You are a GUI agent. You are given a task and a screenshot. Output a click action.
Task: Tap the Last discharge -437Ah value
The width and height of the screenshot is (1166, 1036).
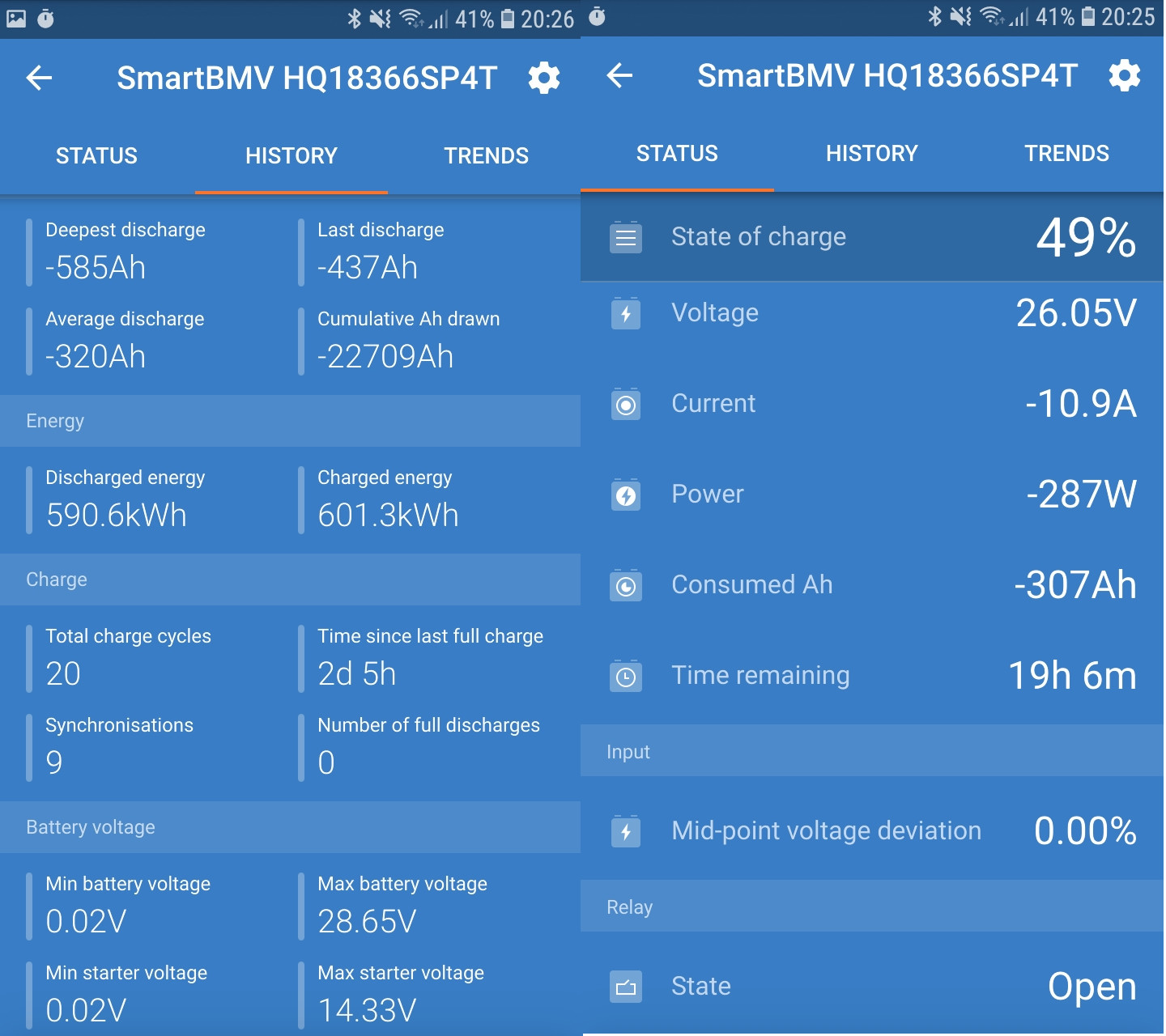coord(368,268)
